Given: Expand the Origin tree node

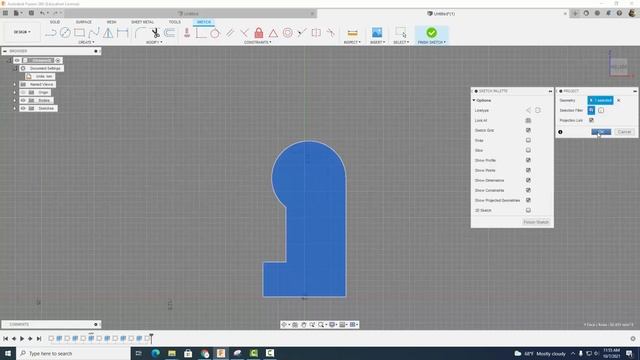Looking at the screenshot, I should click(15, 92).
